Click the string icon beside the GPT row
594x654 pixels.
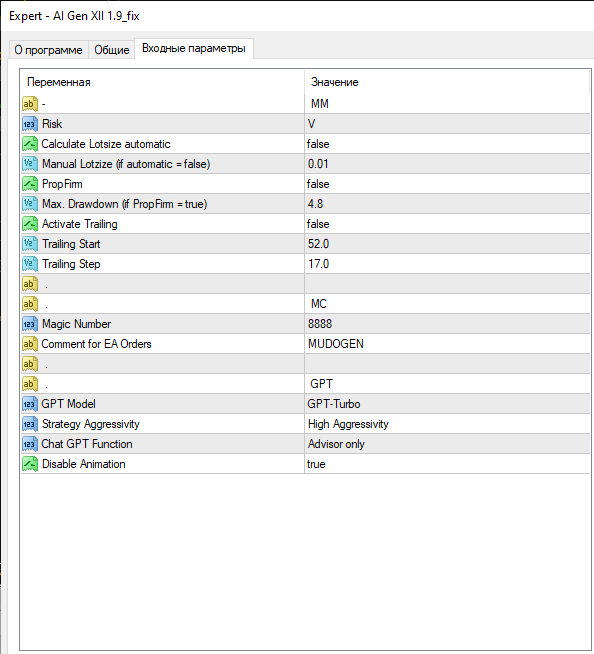coord(30,384)
